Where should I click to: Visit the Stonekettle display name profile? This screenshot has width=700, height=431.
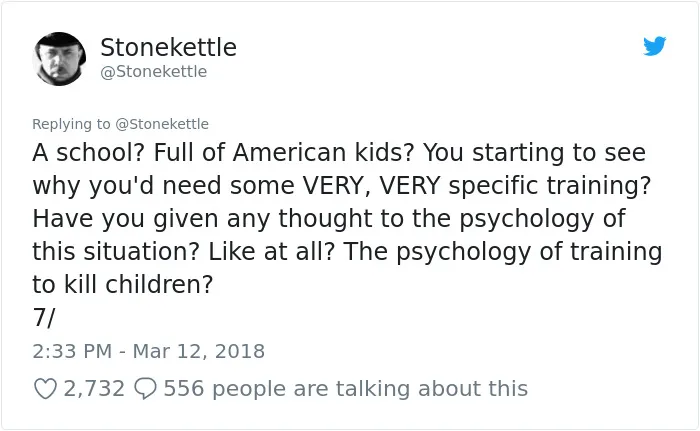(168, 47)
